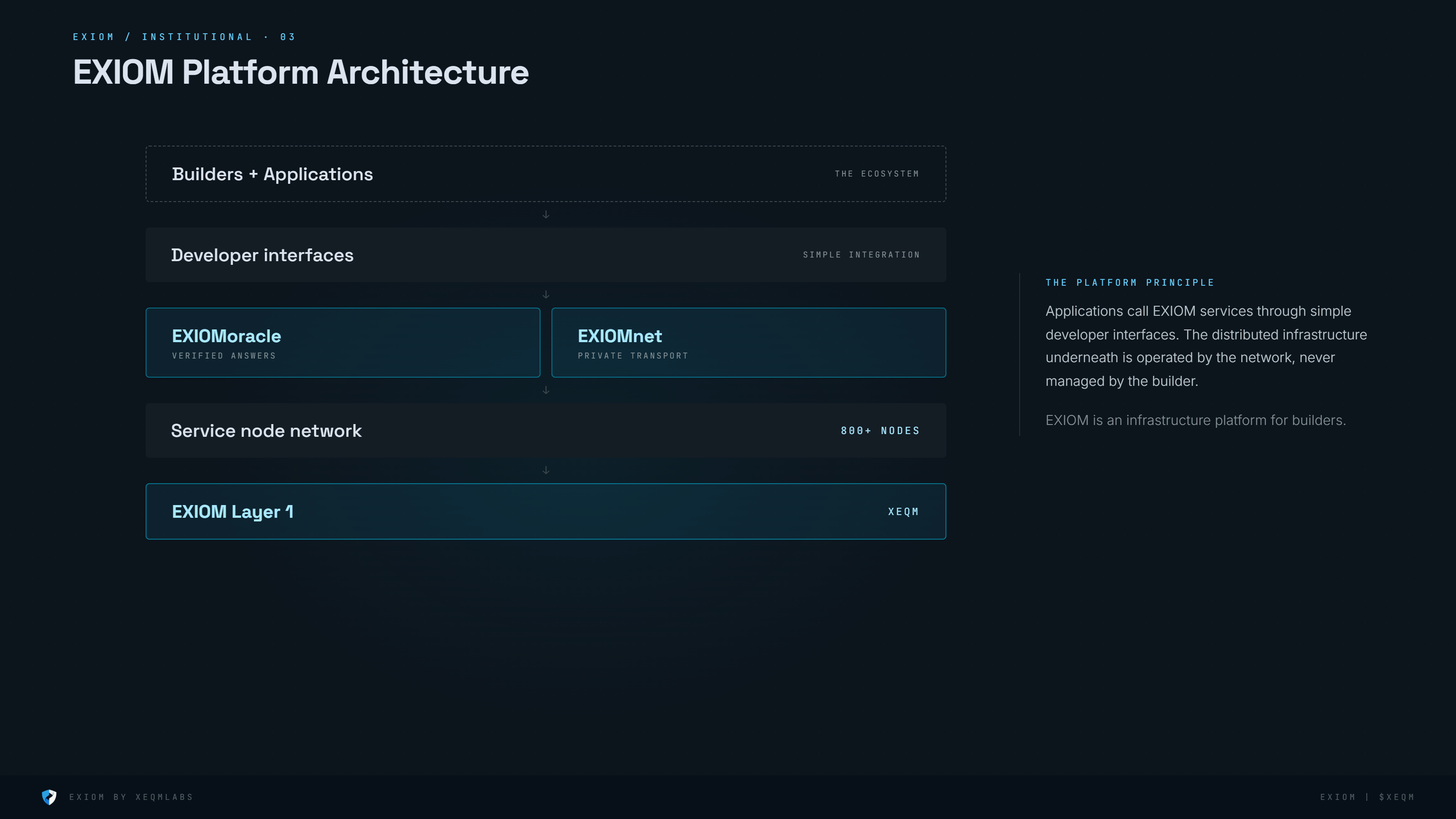Select the Service node network layer
This screenshot has height=819, width=1456.
[546, 431]
